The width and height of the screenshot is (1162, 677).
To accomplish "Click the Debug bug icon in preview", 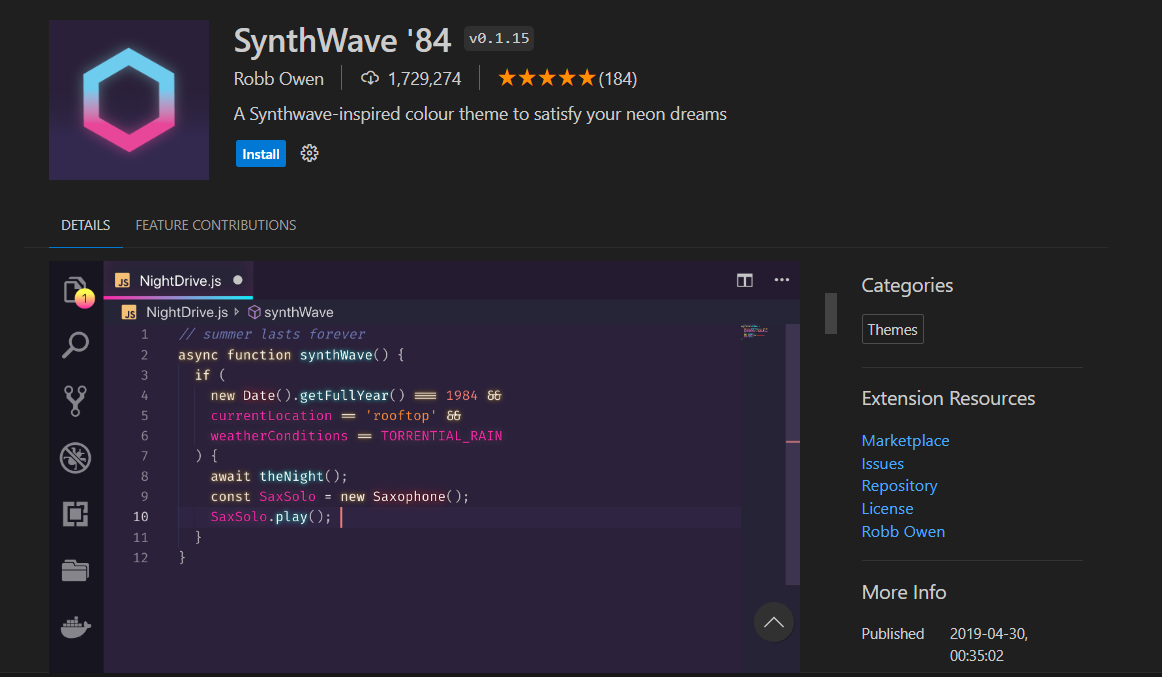I will (x=75, y=458).
